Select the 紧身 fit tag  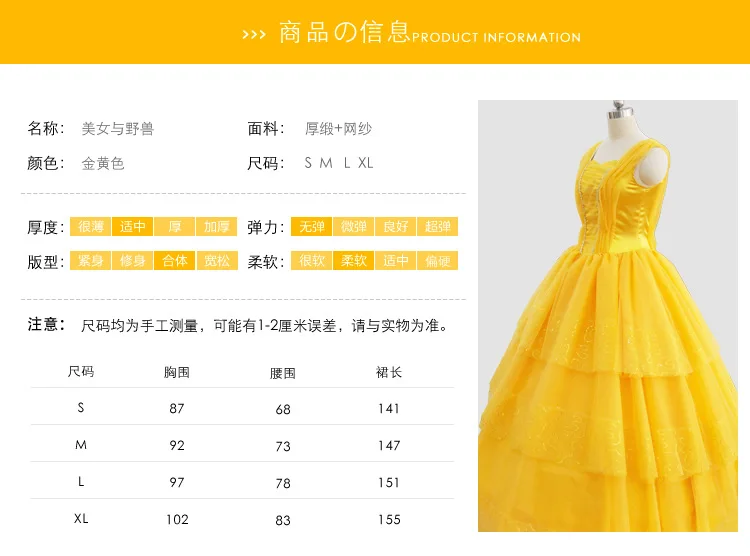point(90,261)
